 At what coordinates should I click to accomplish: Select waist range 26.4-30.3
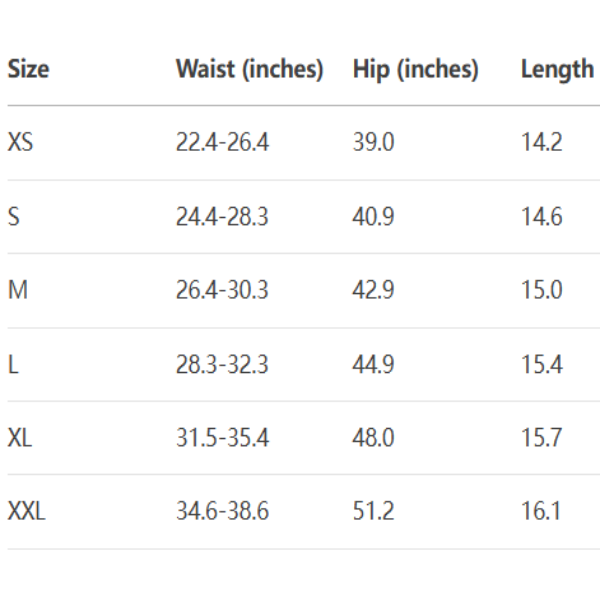tap(222, 290)
